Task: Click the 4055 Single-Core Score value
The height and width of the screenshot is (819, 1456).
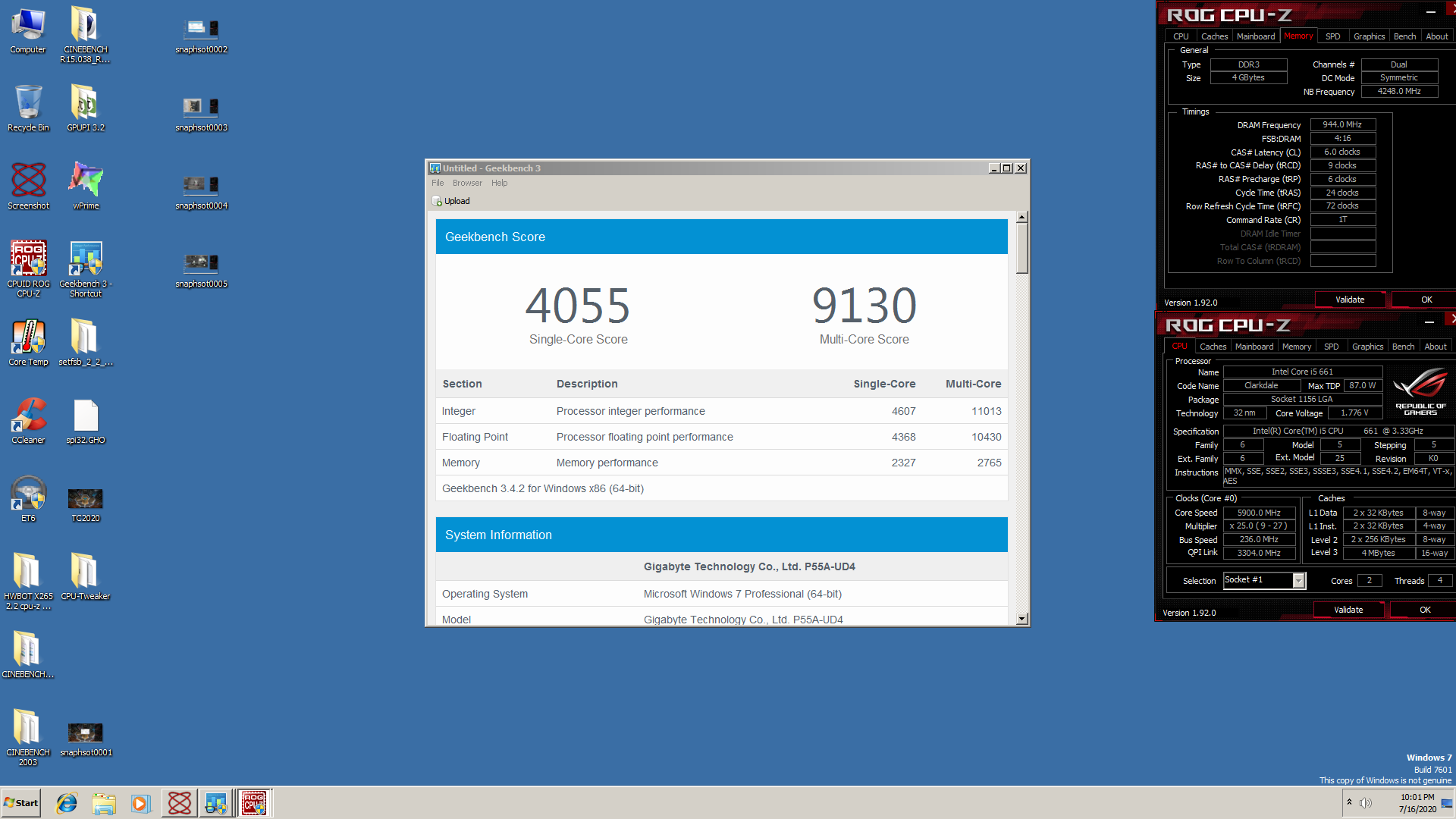Action: coord(578,306)
